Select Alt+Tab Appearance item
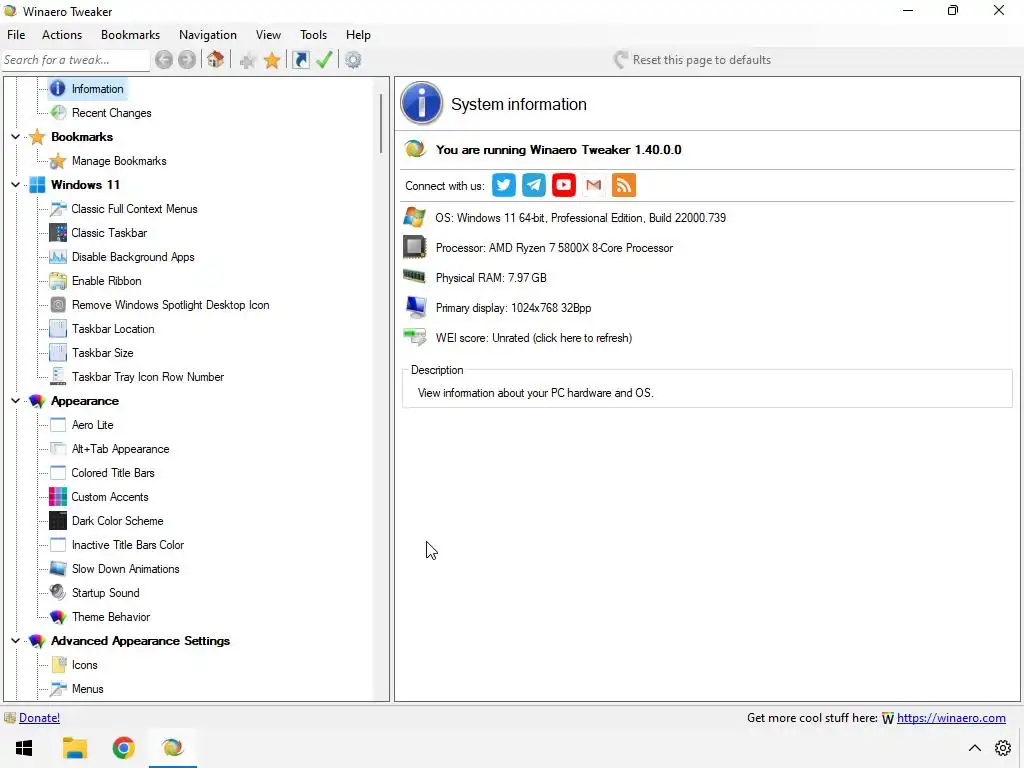The width and height of the screenshot is (1024, 768). [x=120, y=449]
